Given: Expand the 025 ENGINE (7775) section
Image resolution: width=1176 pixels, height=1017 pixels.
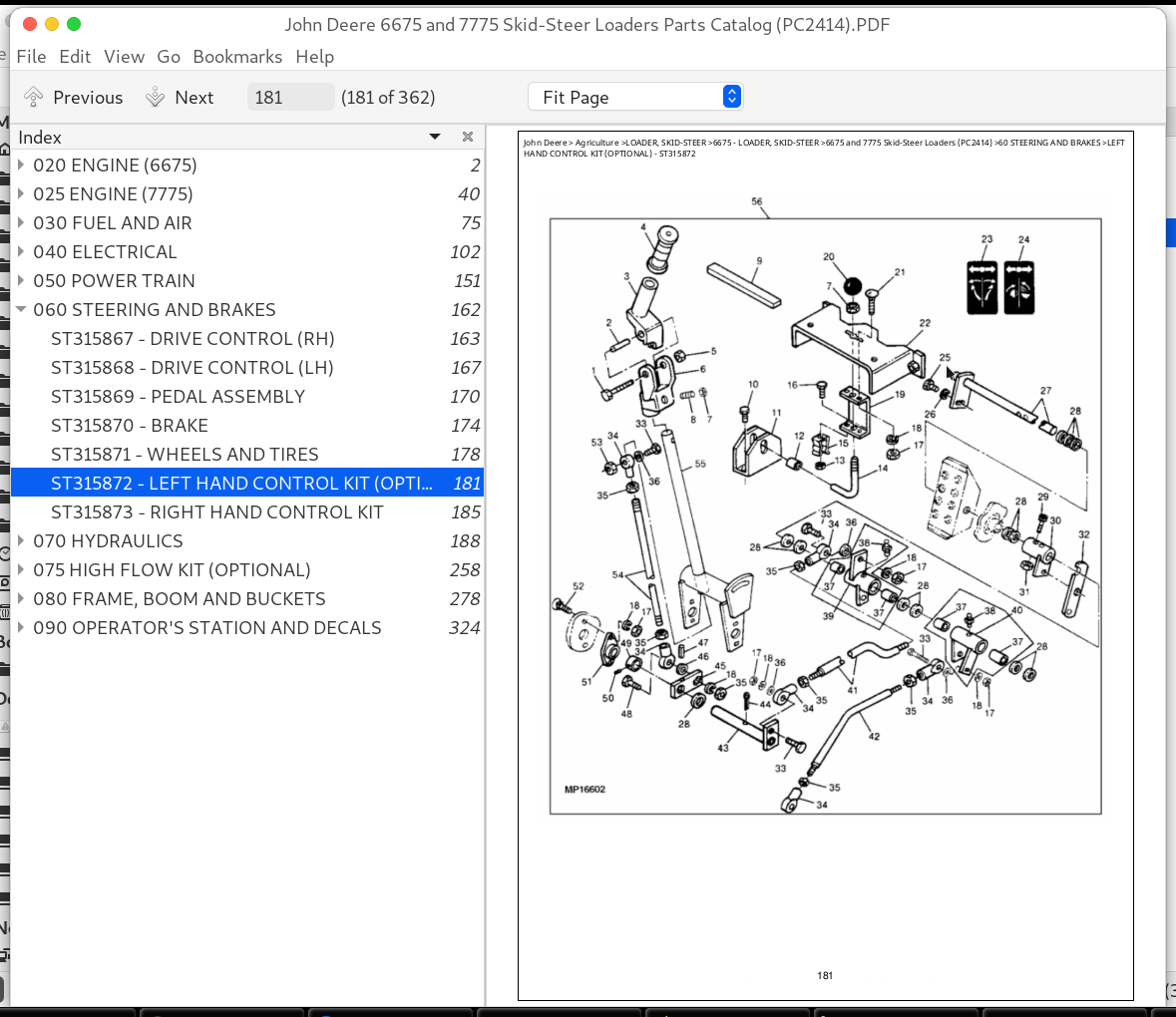Looking at the screenshot, I should pos(21,194).
